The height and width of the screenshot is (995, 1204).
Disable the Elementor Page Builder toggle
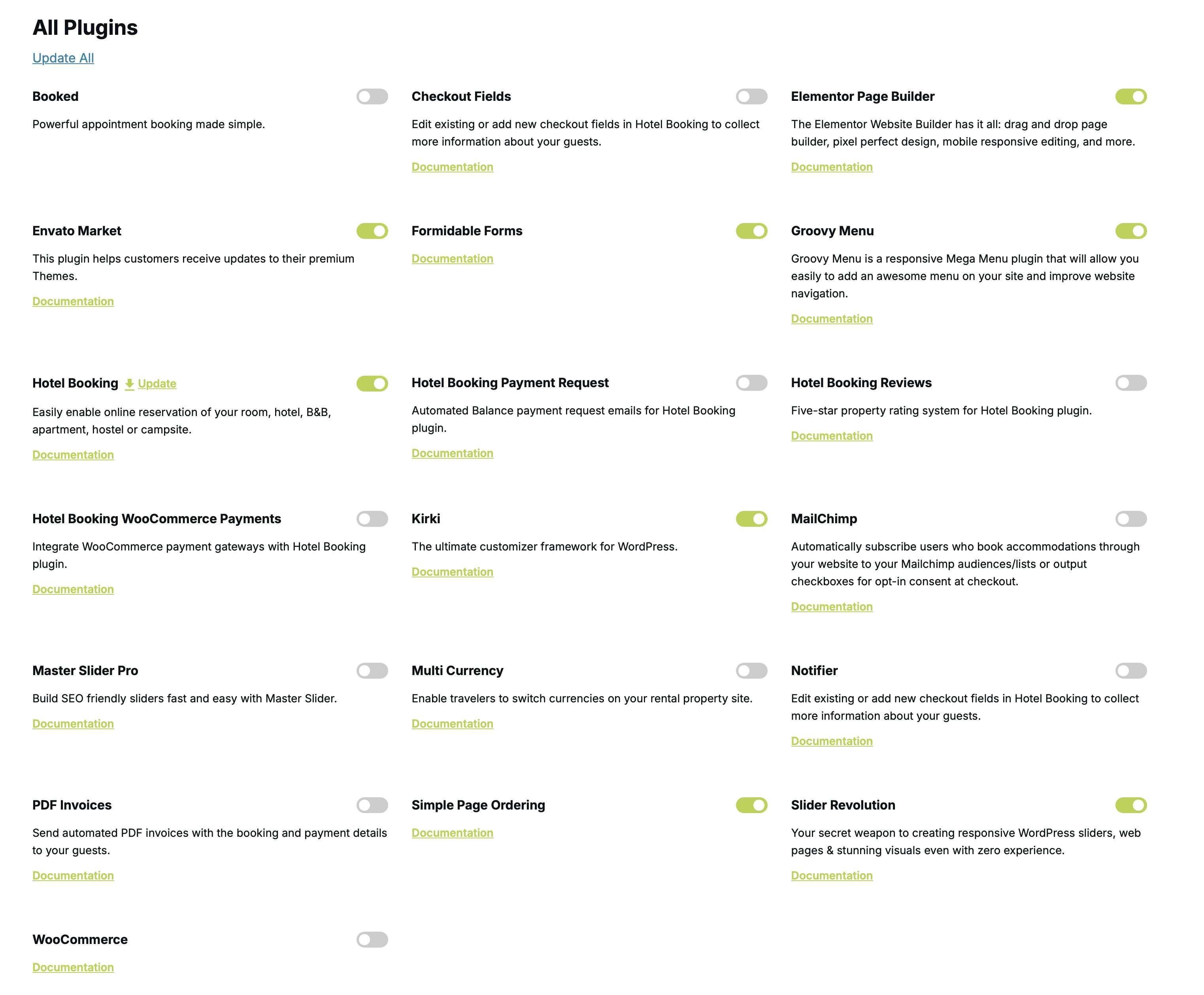coord(1131,96)
